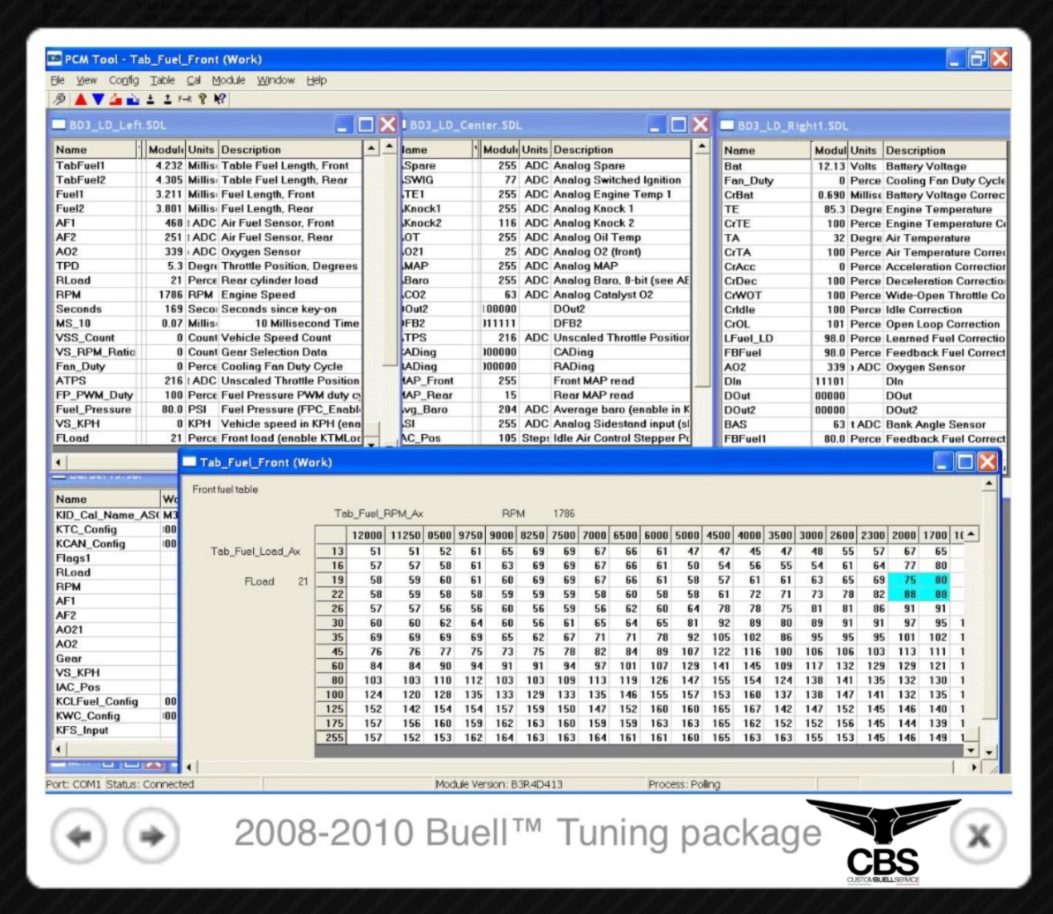The width and height of the screenshot is (1053, 914).
Task: Open the Config menu
Action: [124, 80]
